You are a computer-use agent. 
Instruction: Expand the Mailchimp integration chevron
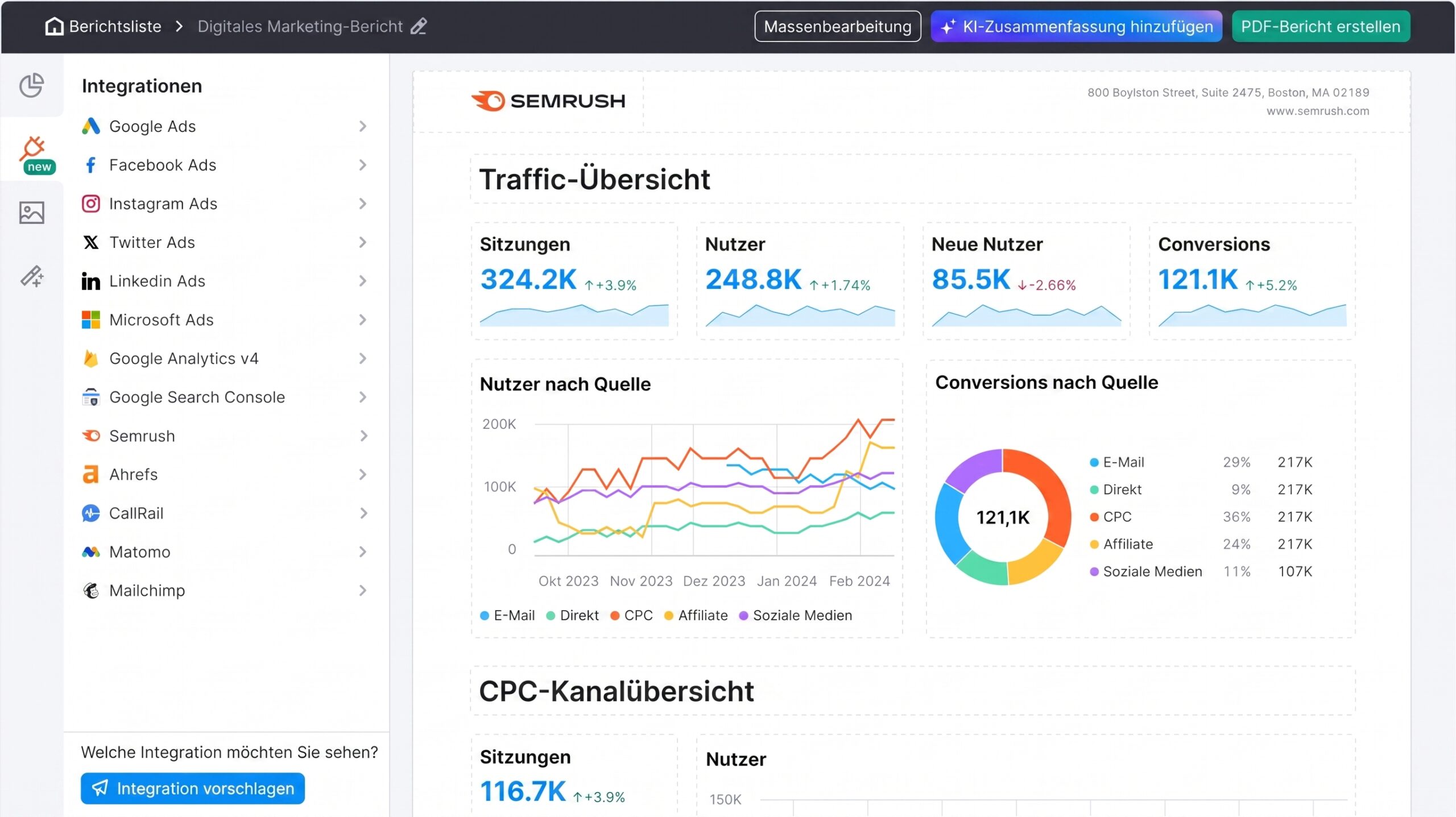tap(363, 590)
